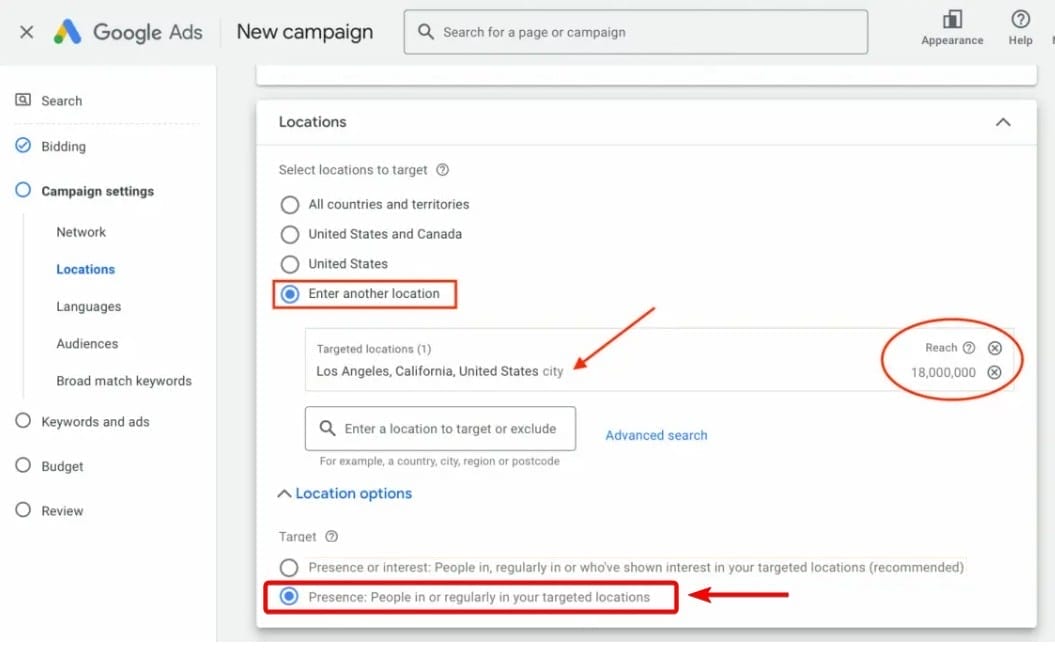Click the Target help question mark icon
The image size is (1055, 651).
[331, 537]
